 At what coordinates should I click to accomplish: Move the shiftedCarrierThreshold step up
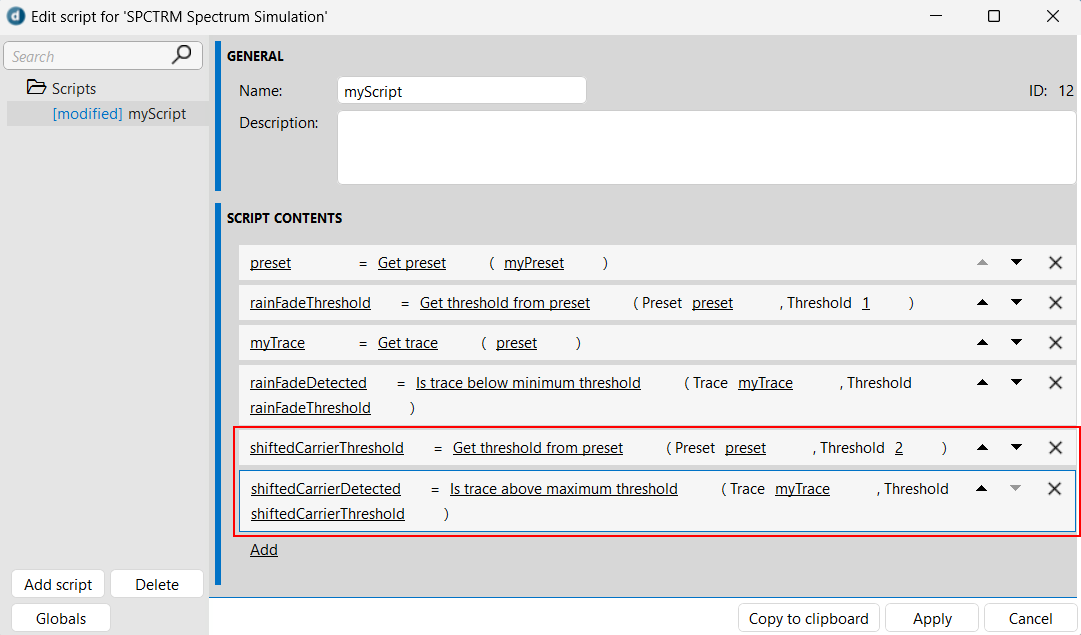pos(982,447)
